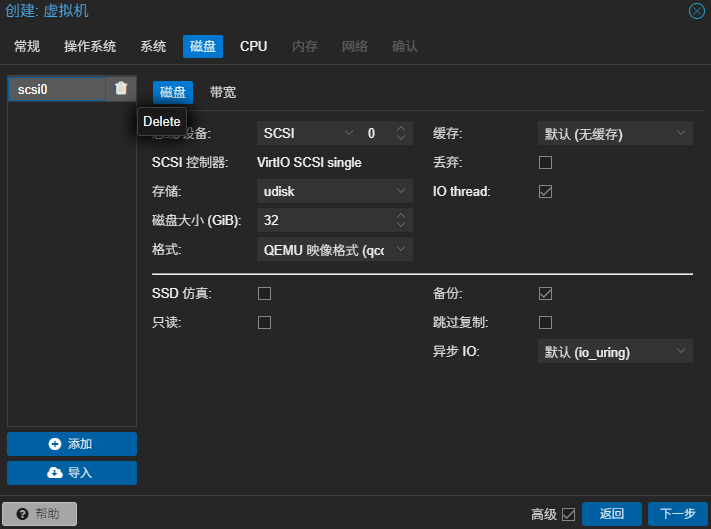The image size is (711, 529).
Task: Click the 磁盘大小 input field
Action: [323, 220]
